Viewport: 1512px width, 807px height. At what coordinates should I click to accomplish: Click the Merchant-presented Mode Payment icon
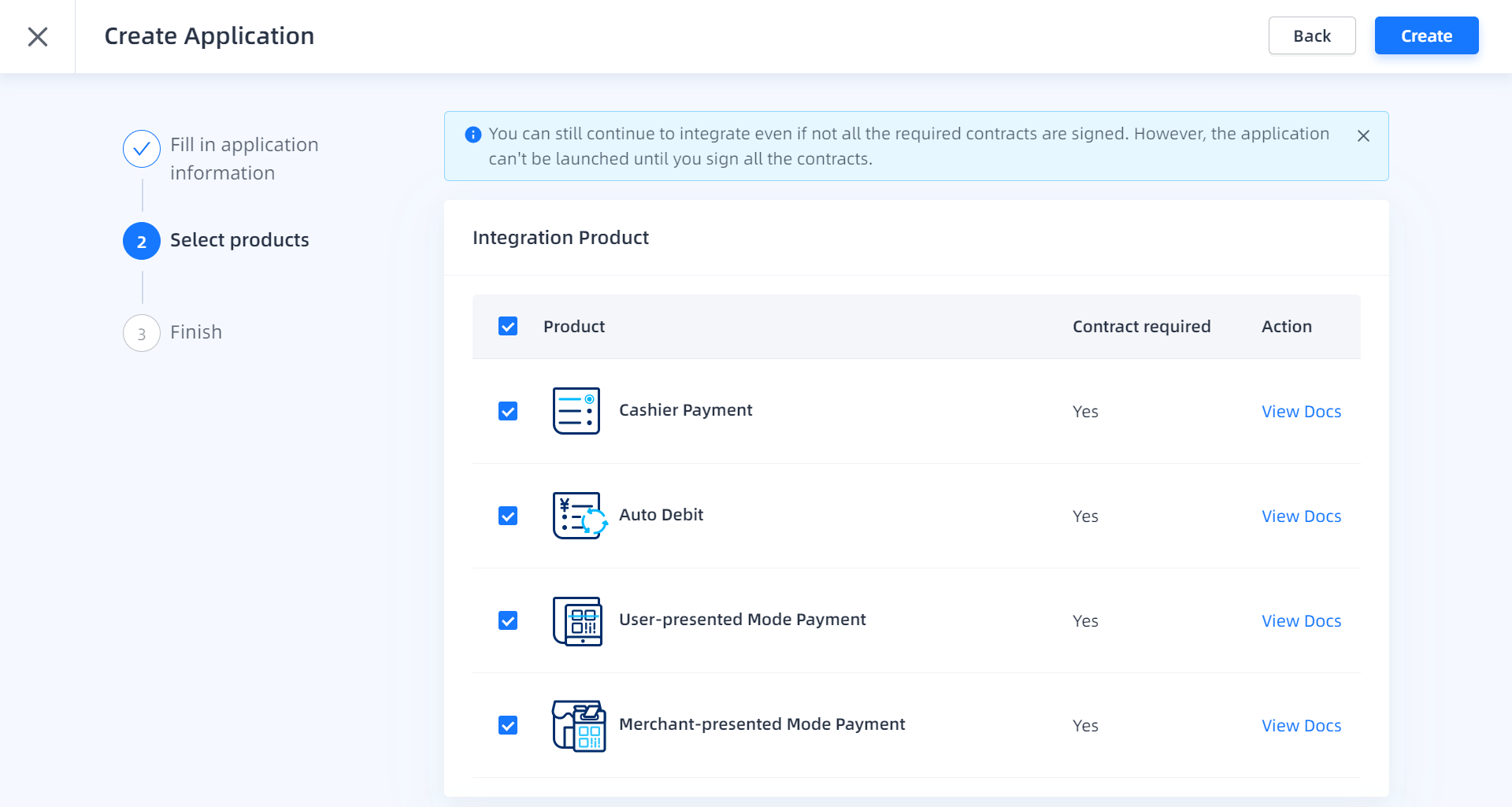[x=580, y=725]
